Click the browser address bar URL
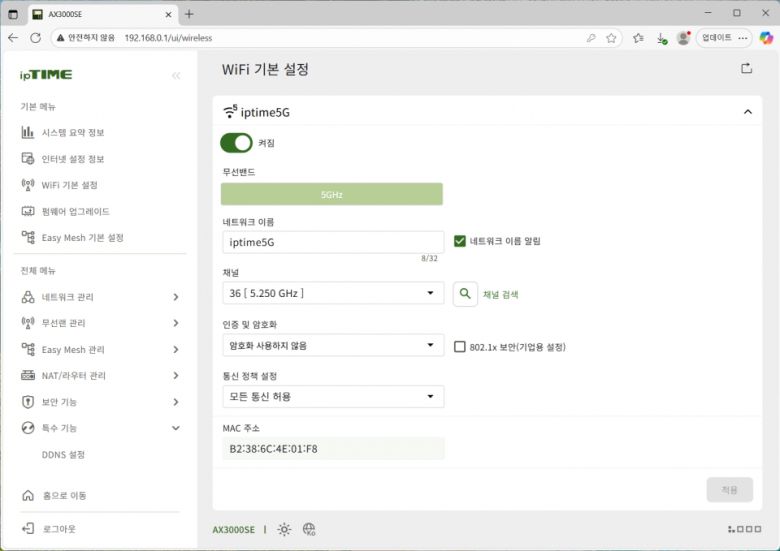 point(168,38)
